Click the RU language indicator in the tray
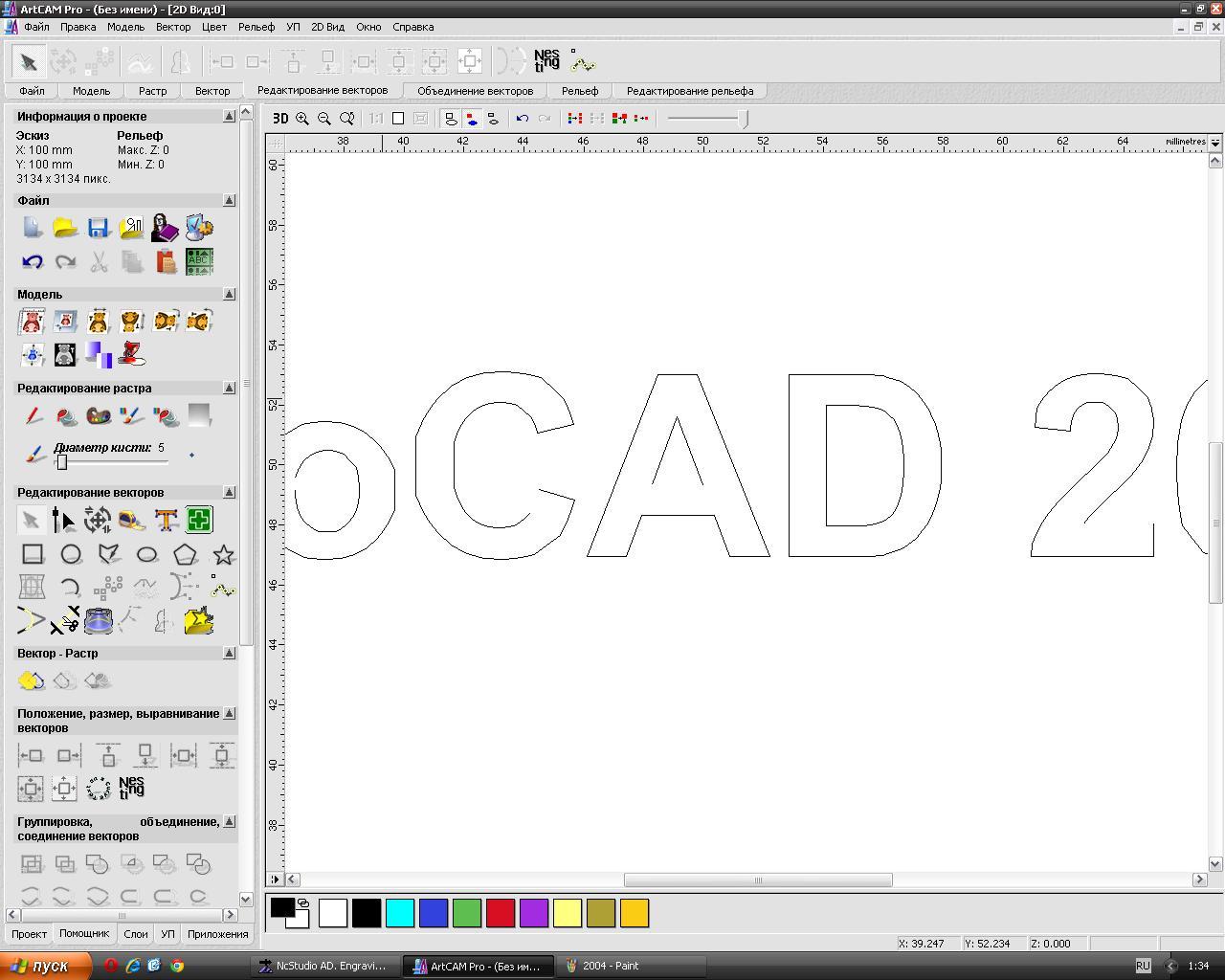The height and width of the screenshot is (980, 1225). 1143,966
